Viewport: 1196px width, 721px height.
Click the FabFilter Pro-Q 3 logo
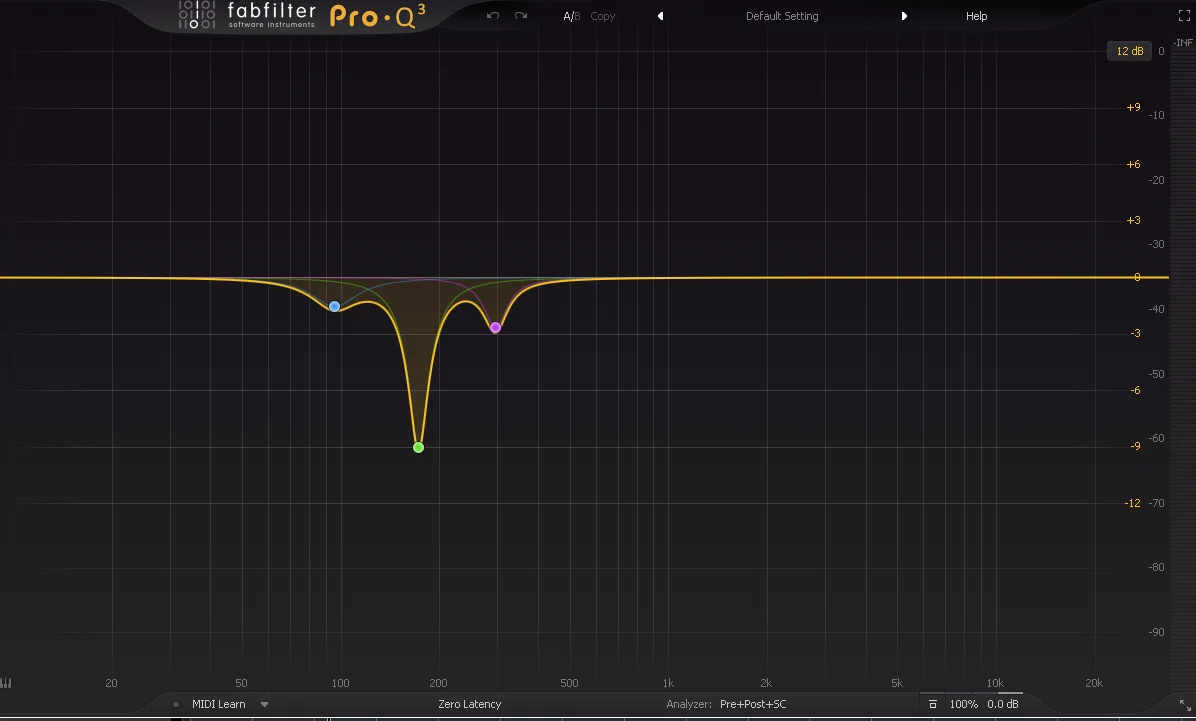tap(302, 15)
